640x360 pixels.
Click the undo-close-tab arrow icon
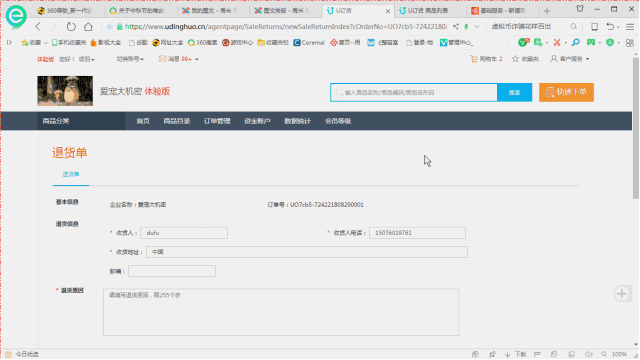pos(610,27)
